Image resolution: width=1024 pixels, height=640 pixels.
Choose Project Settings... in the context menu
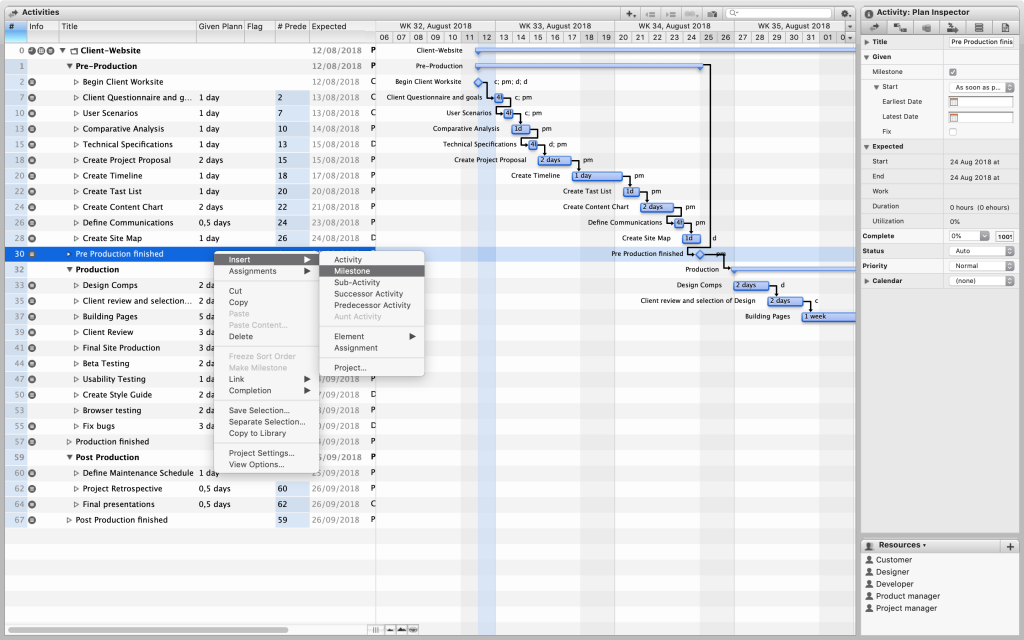(x=266, y=453)
